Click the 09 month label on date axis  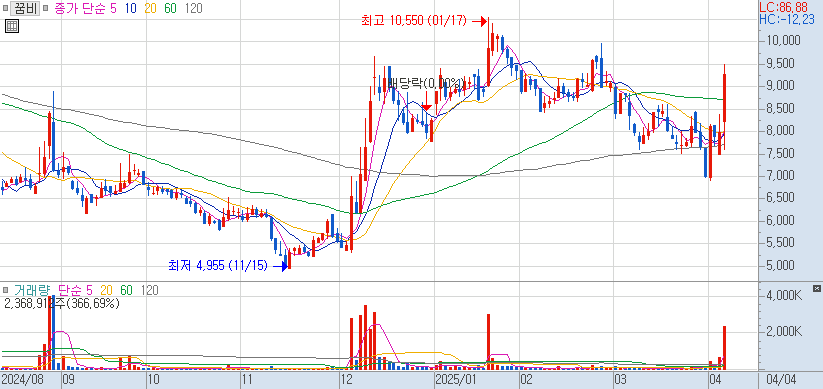pyautogui.click(x=69, y=380)
